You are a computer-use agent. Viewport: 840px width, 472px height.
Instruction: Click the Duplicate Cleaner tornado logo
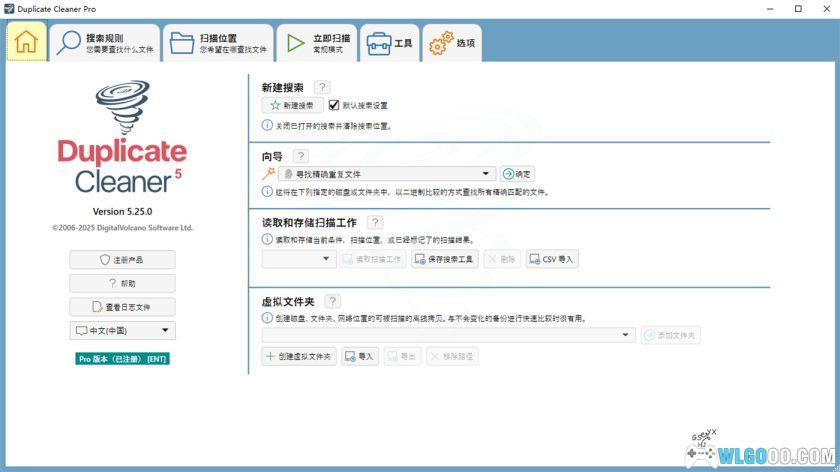[123, 107]
